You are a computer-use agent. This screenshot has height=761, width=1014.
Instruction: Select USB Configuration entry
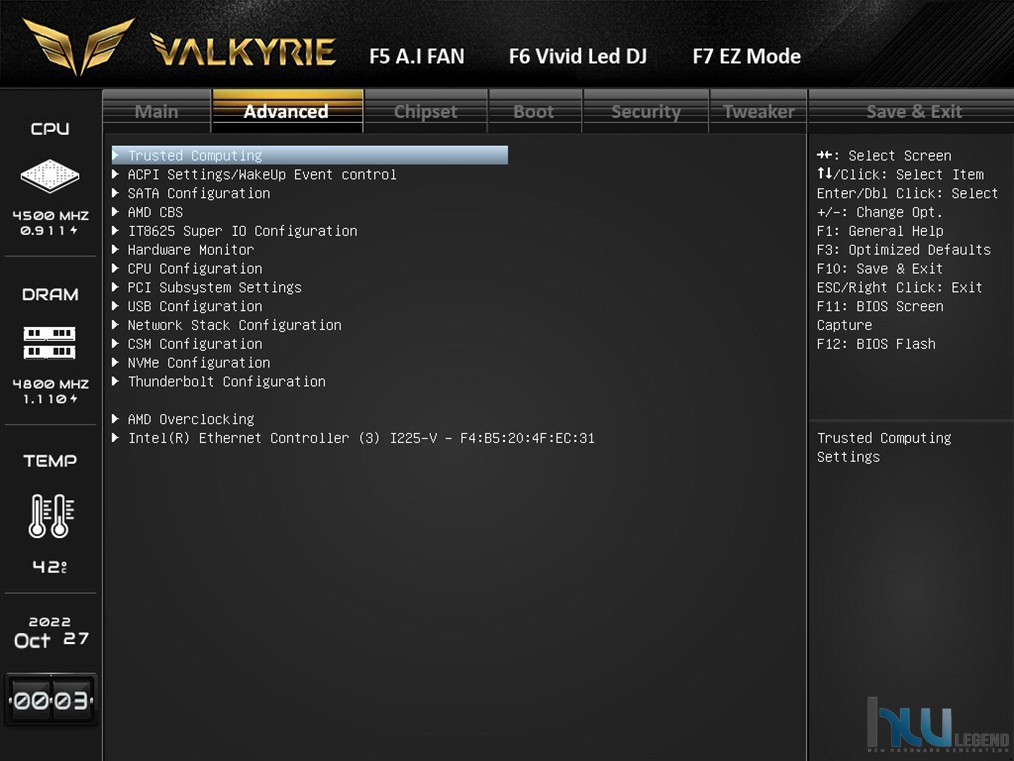[x=195, y=306]
